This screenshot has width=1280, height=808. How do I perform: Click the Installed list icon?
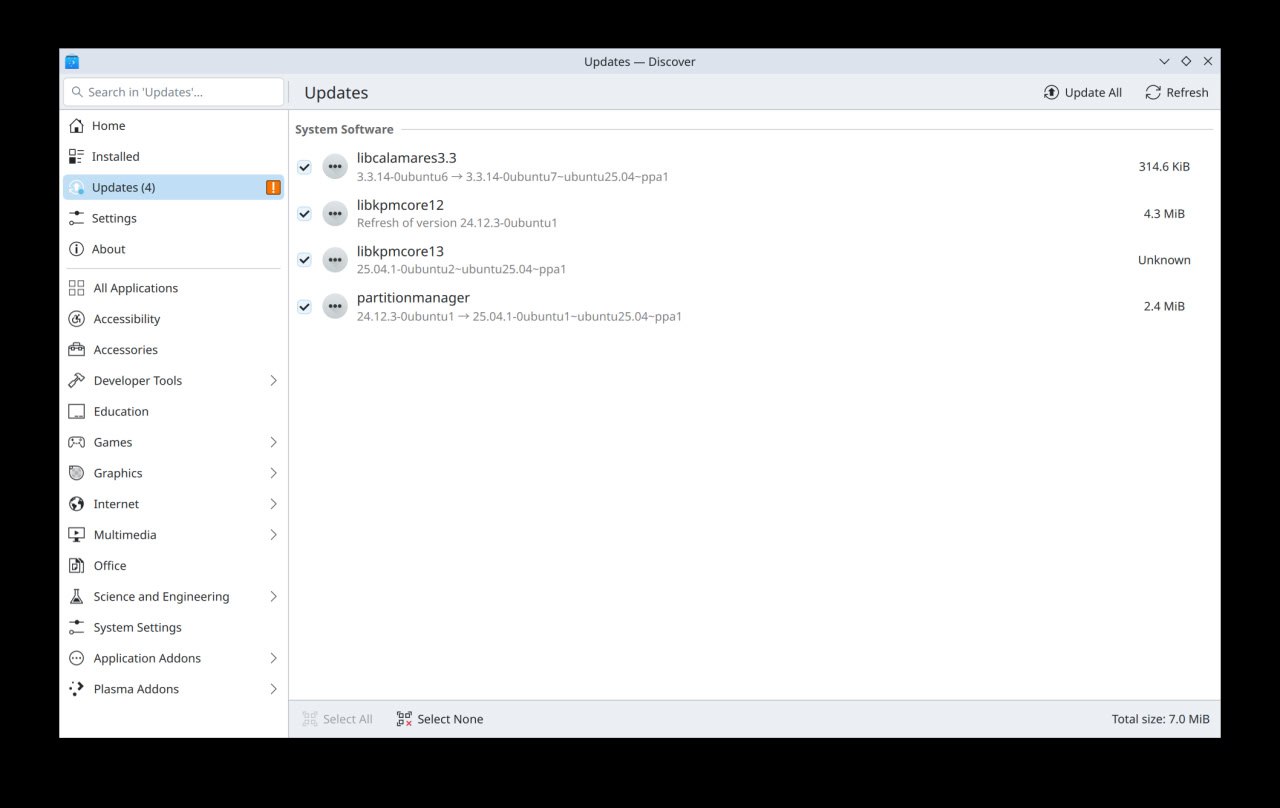pyautogui.click(x=76, y=157)
